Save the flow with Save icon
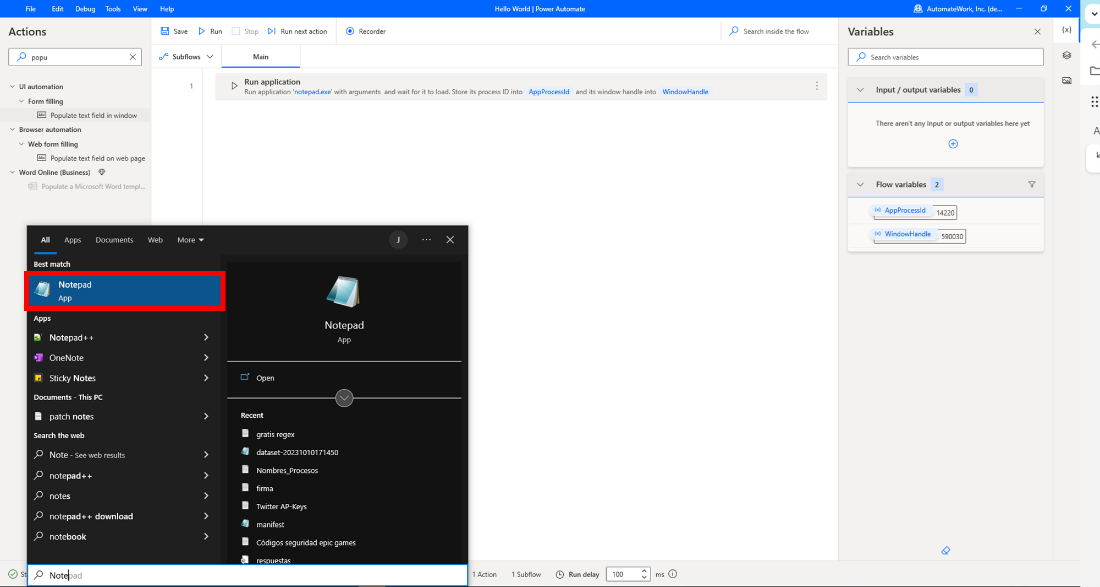This screenshot has width=1100, height=587. click(165, 32)
